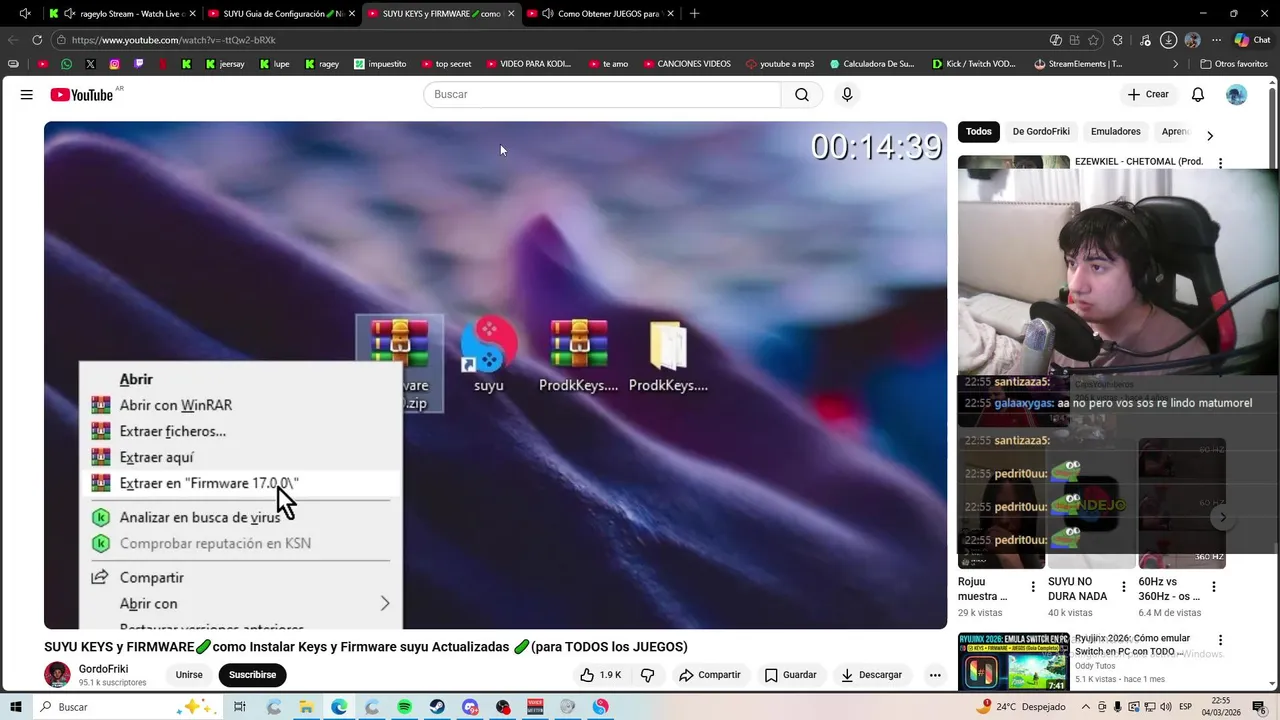Click the Descargar button
Screen dimensions: 1280x720
point(871,675)
